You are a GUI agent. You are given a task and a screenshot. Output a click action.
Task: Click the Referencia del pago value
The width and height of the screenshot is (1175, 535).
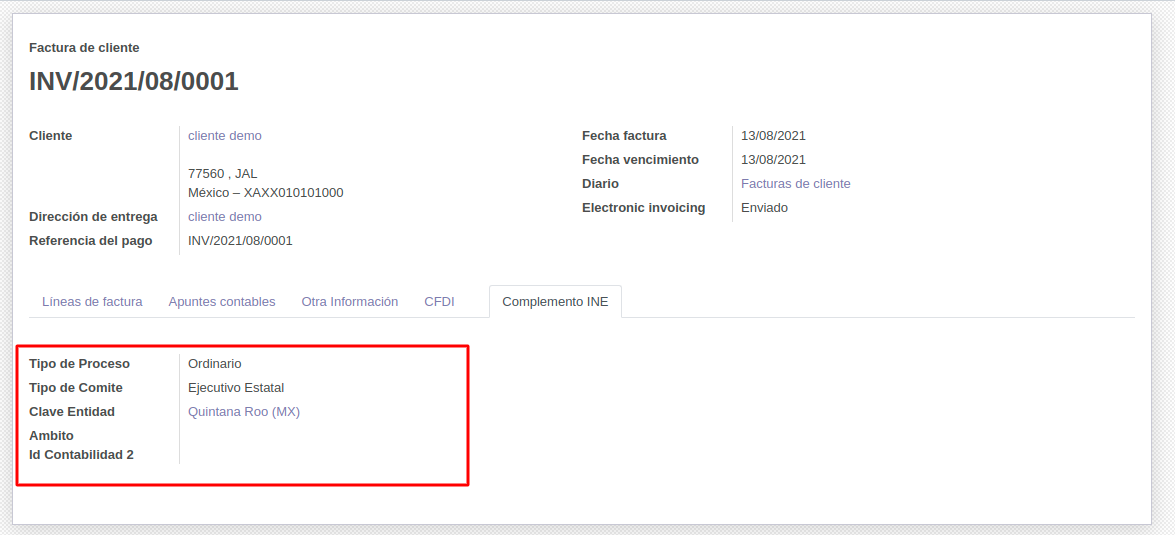[x=240, y=241]
